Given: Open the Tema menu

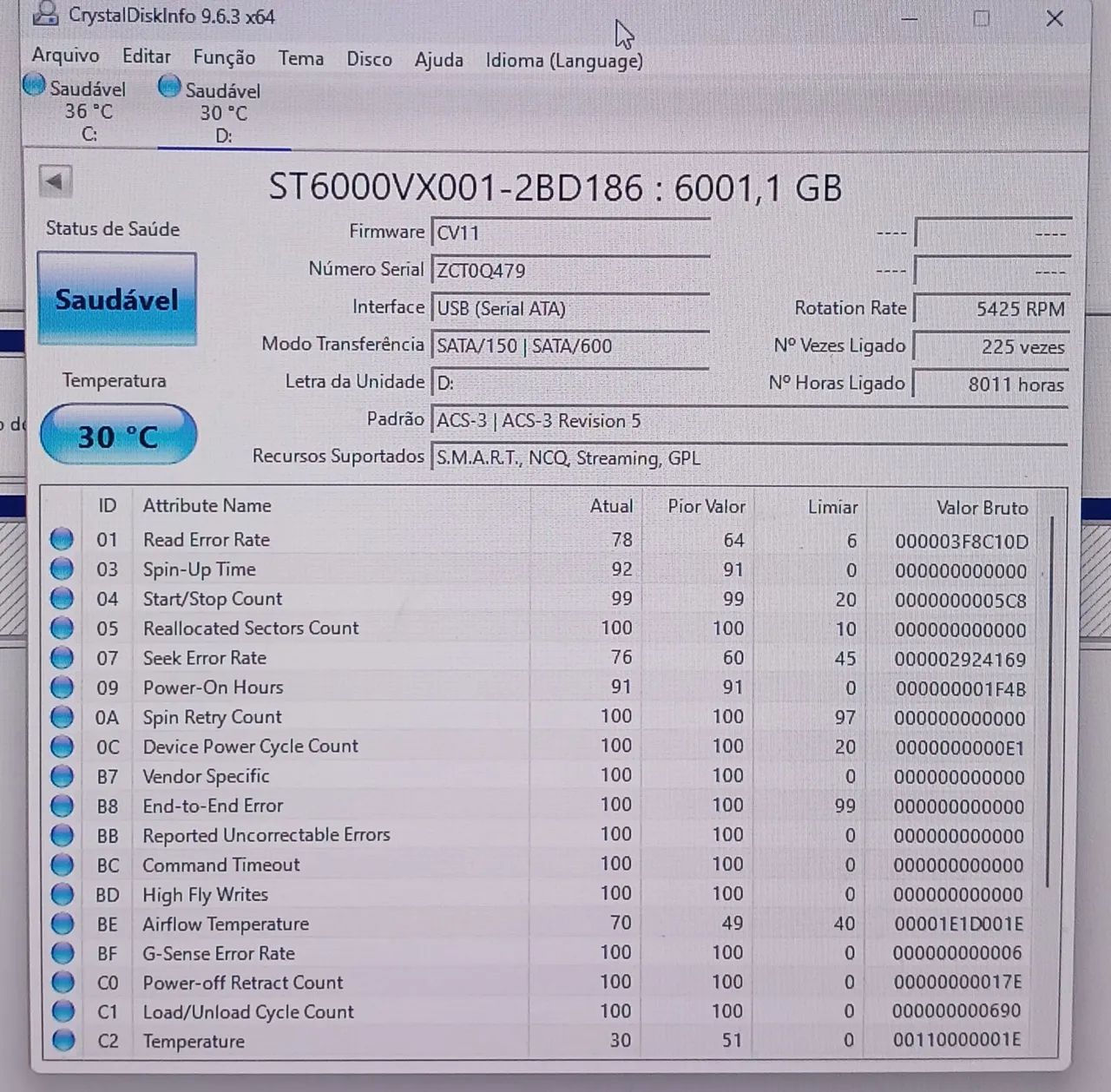Looking at the screenshot, I should tap(300, 58).
